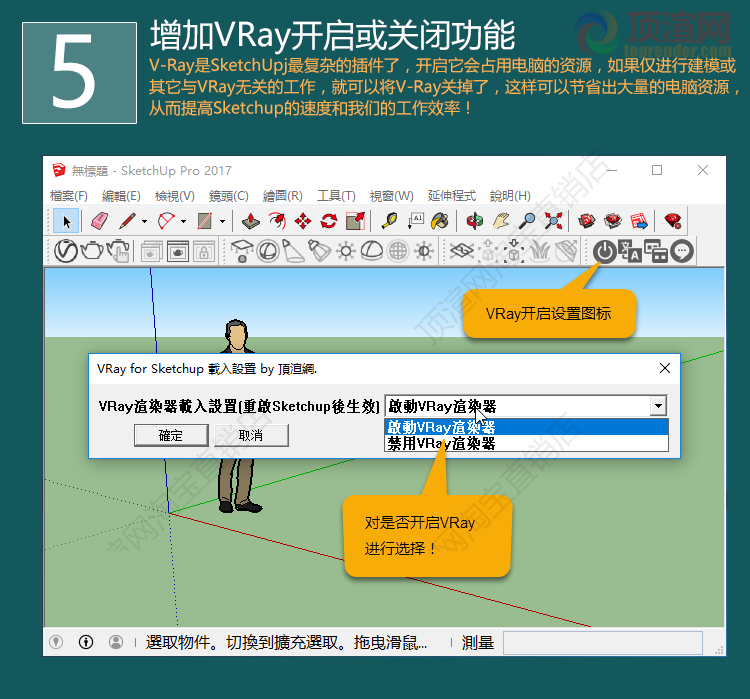Click the language translate icon

[x=630, y=251]
